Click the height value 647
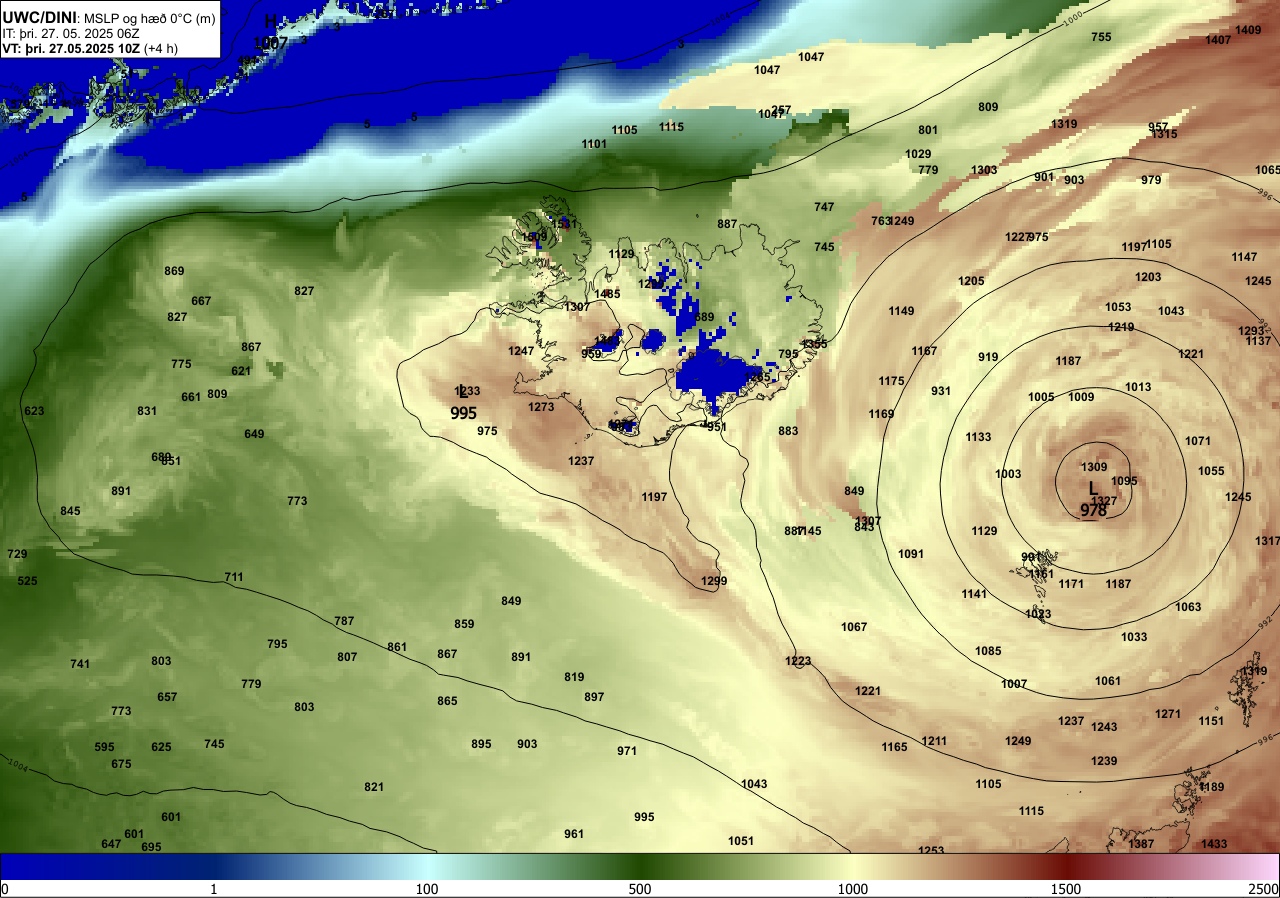1280x898 pixels. tap(111, 844)
